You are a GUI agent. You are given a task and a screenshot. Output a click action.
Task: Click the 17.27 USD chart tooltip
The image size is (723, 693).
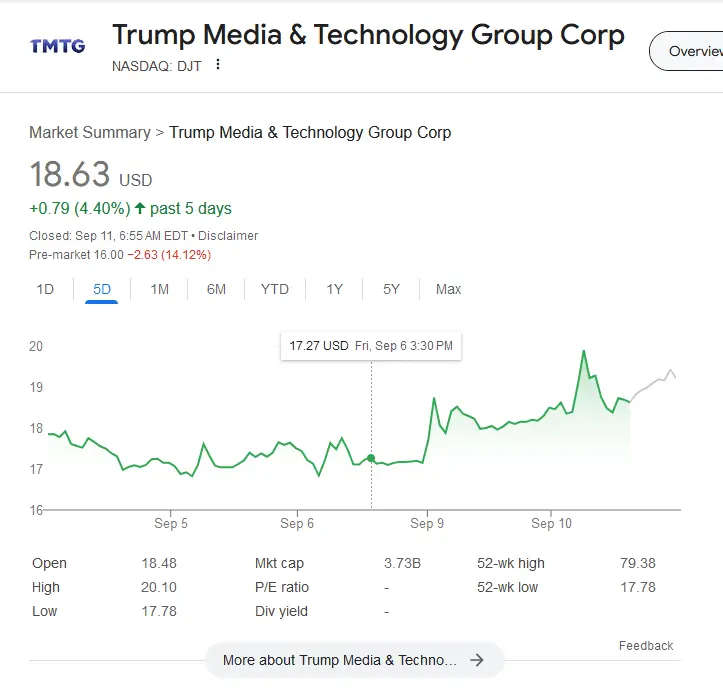point(371,346)
